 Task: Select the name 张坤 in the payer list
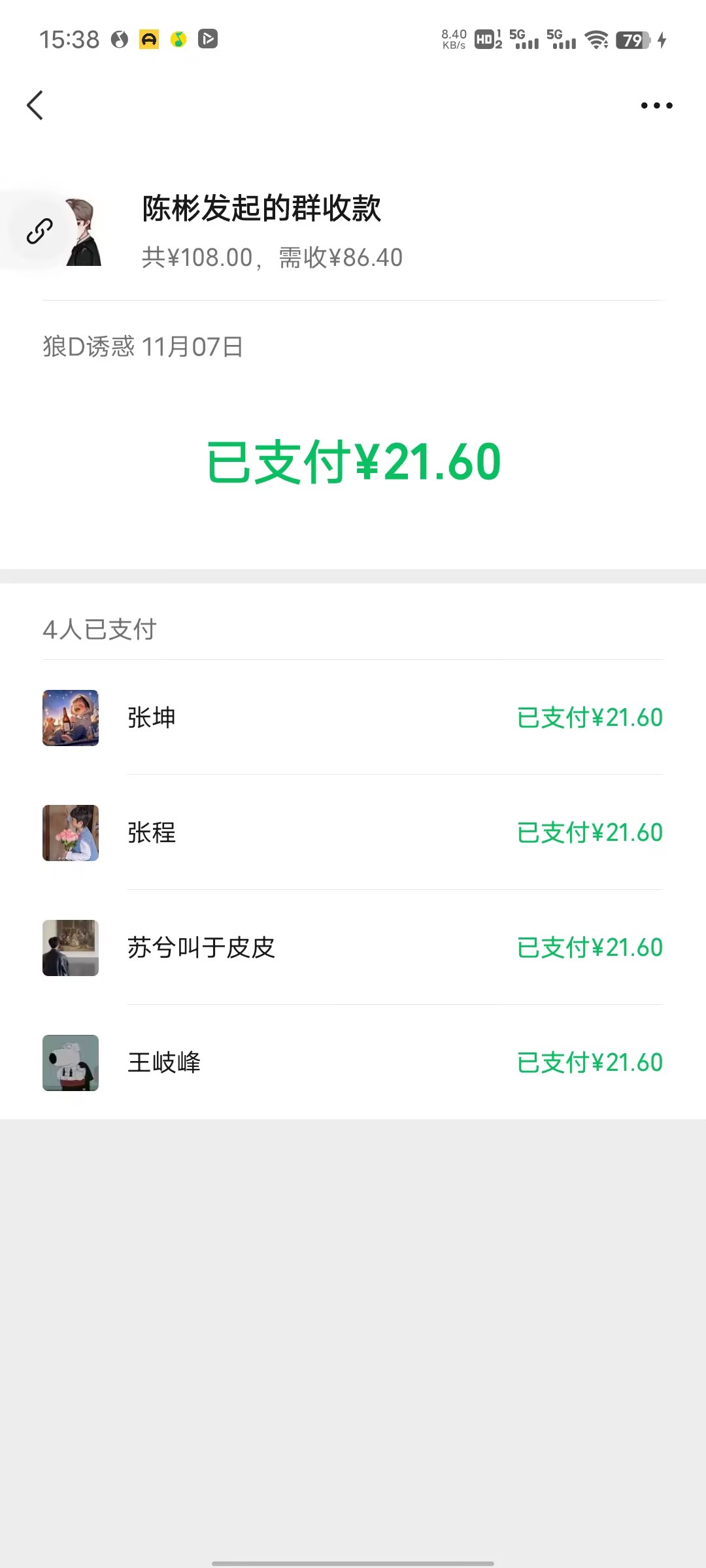point(152,718)
